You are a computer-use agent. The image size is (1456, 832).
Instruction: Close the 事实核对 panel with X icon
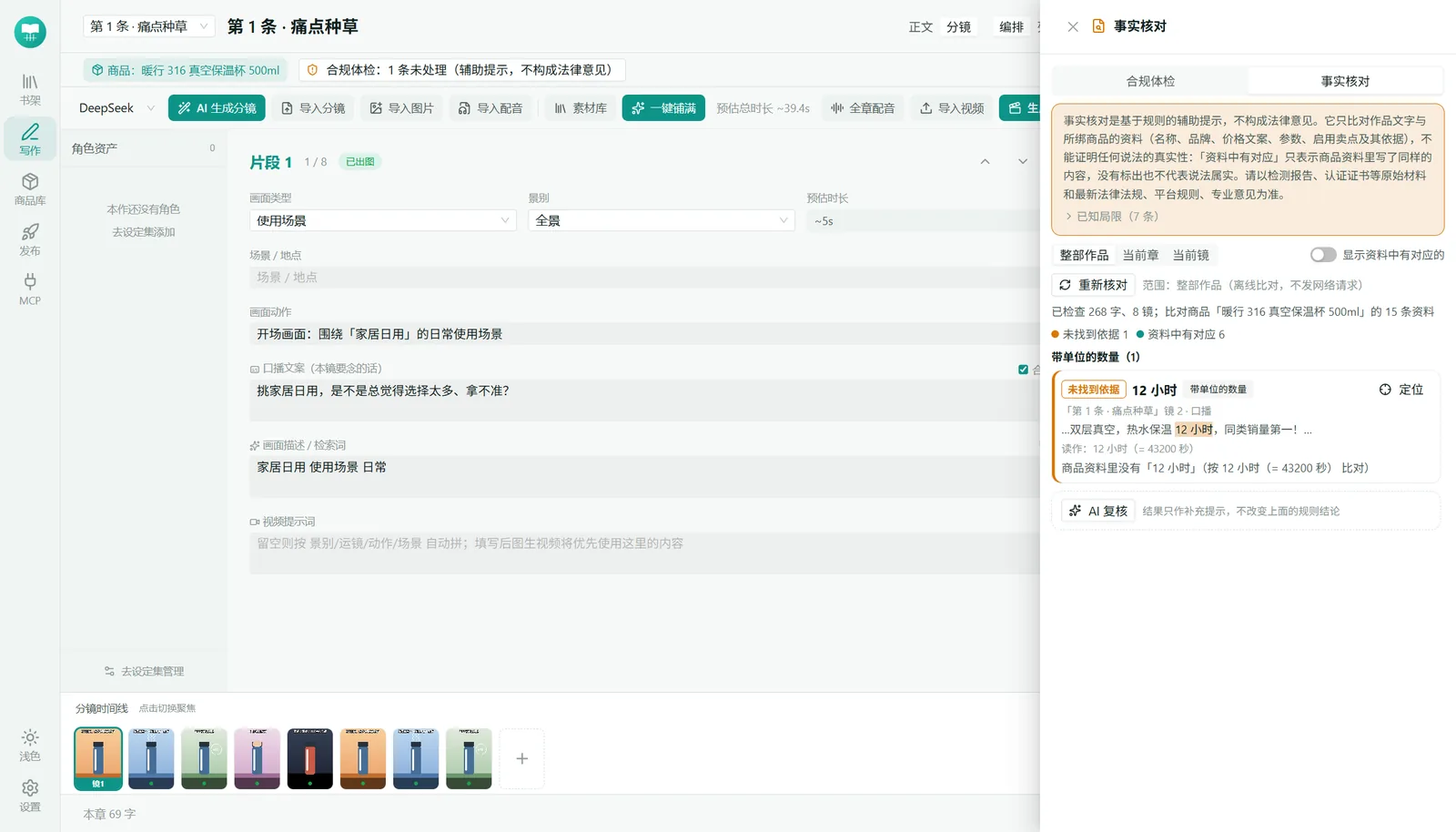pyautogui.click(x=1073, y=26)
